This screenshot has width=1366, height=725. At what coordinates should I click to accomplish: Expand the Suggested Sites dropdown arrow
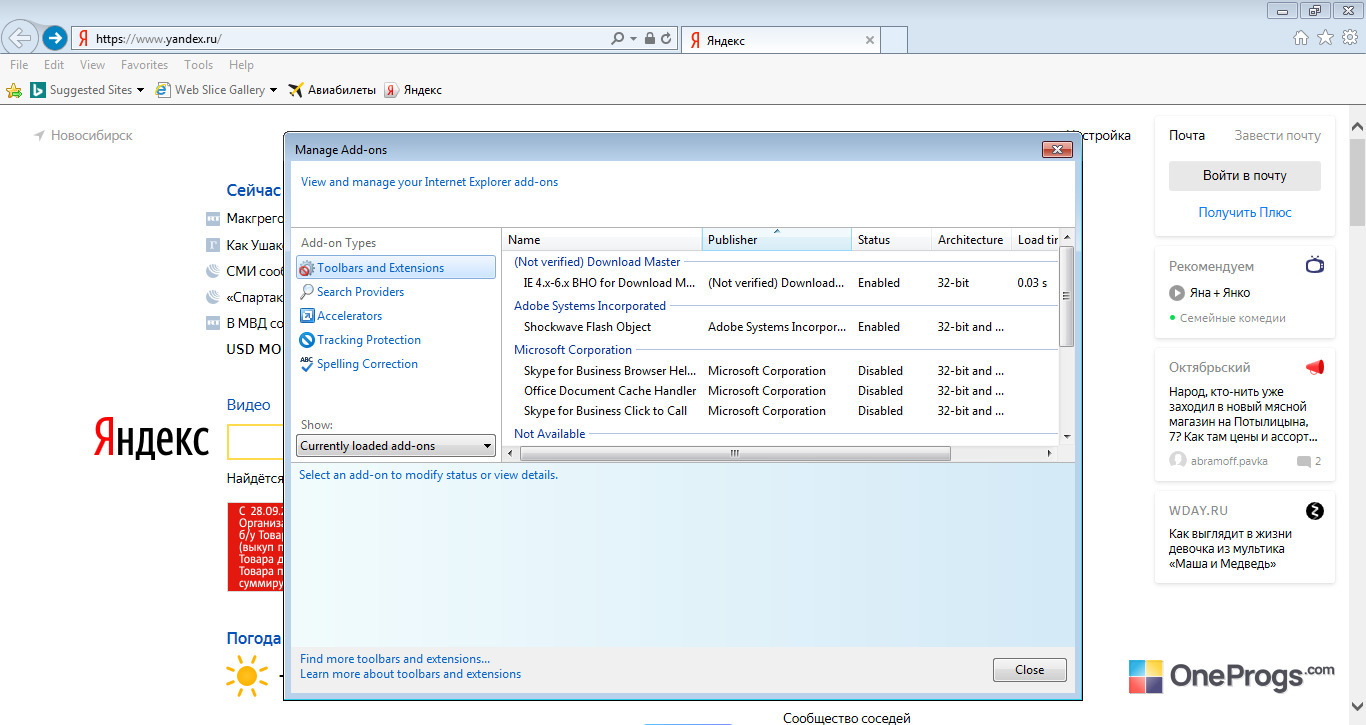point(140,90)
